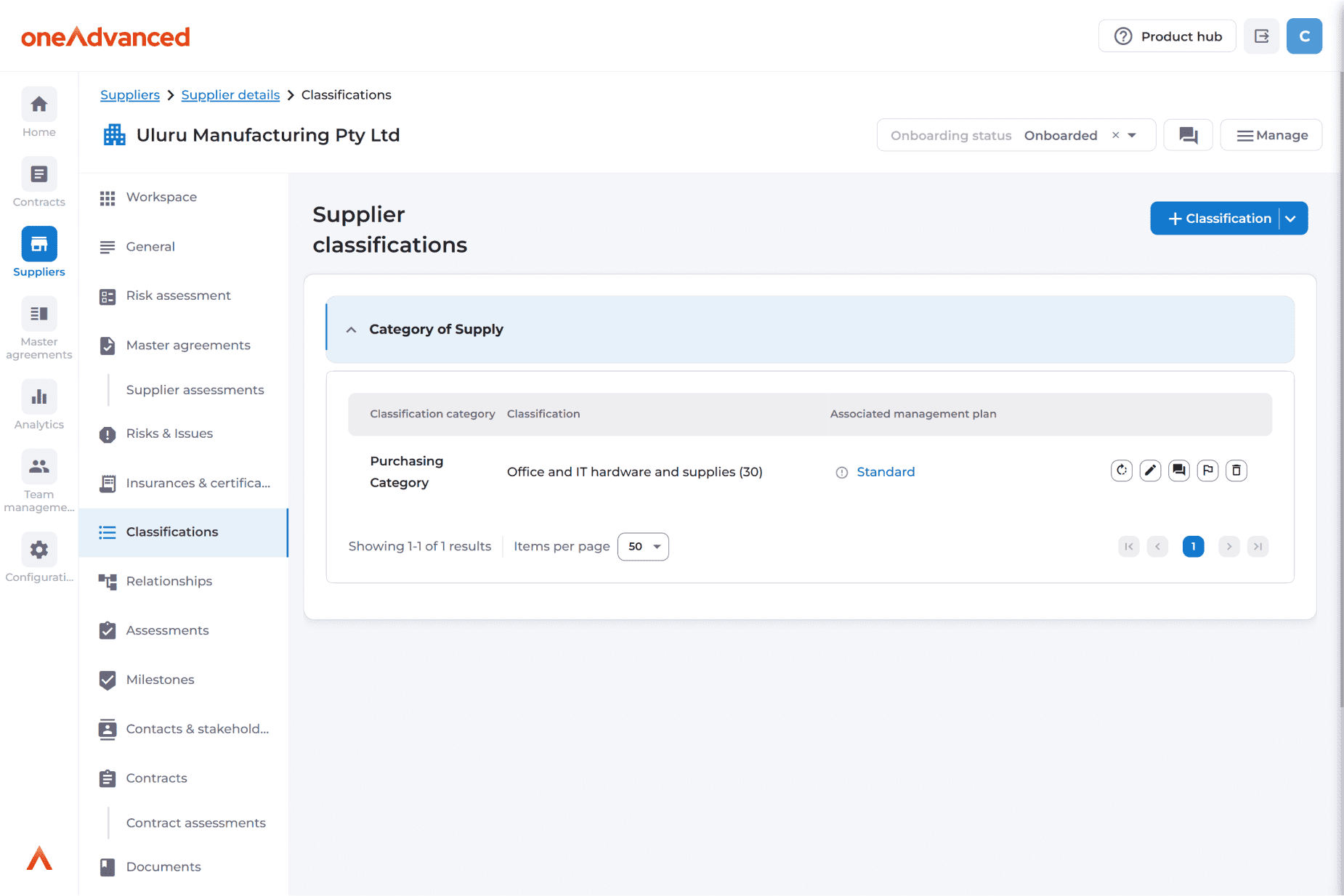
Task: Open comments icon in the classification row
Action: click(x=1178, y=471)
